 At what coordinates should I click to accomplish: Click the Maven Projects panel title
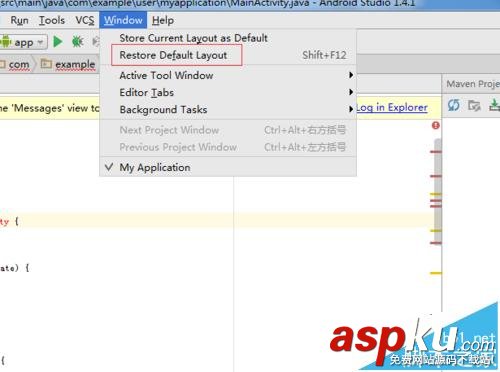(x=473, y=84)
